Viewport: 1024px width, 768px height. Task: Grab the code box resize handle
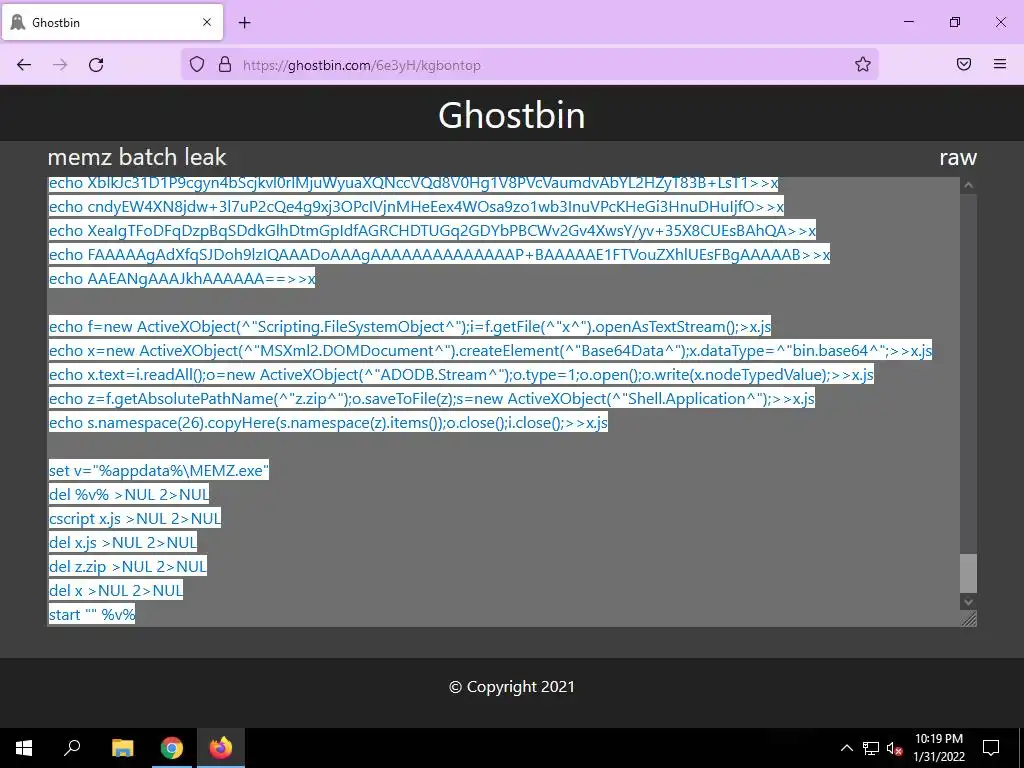[969, 618]
